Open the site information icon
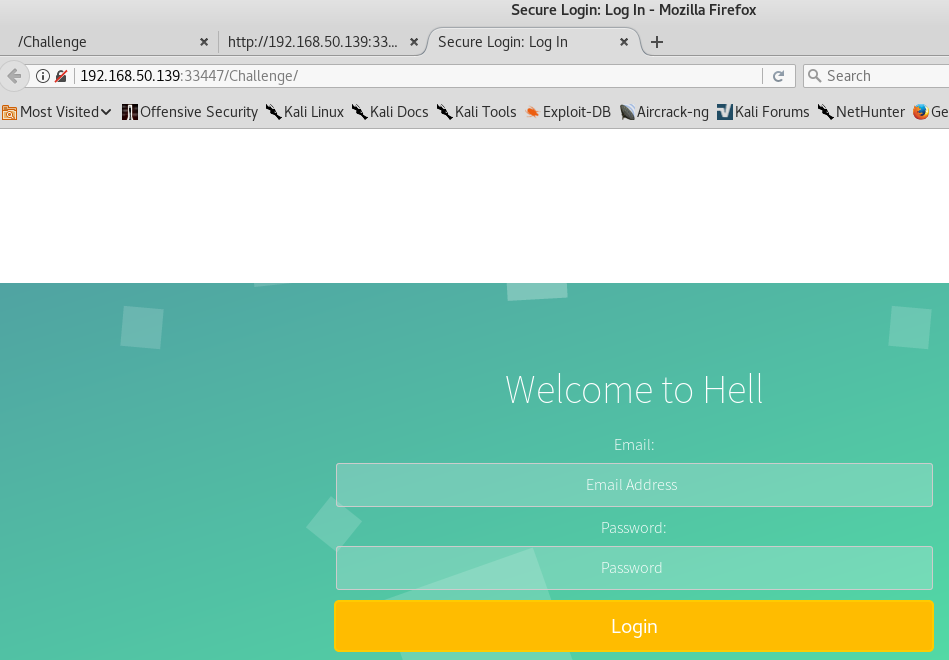Image resolution: width=949 pixels, height=660 pixels. coord(42,76)
